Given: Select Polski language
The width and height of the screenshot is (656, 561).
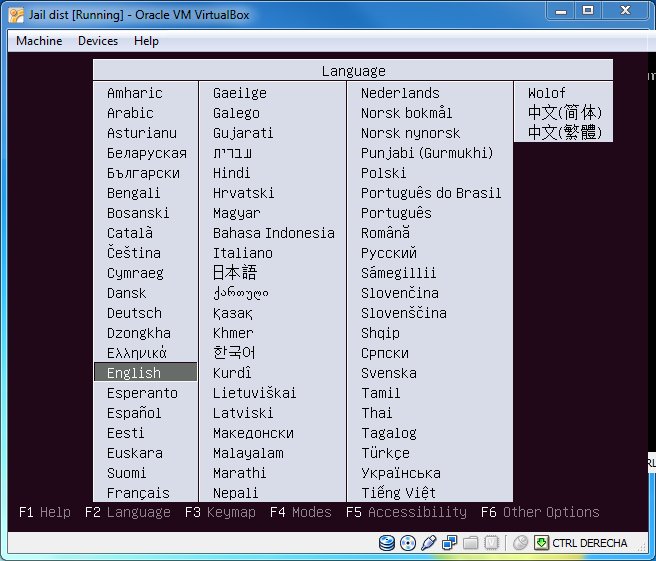Looking at the screenshot, I should 383,173.
